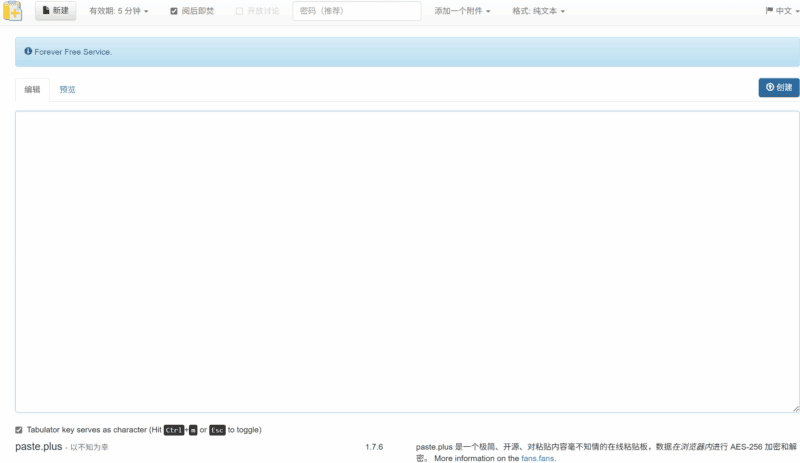Click the info icon in the notice banner
The height and width of the screenshot is (463, 800).
coord(28,51)
